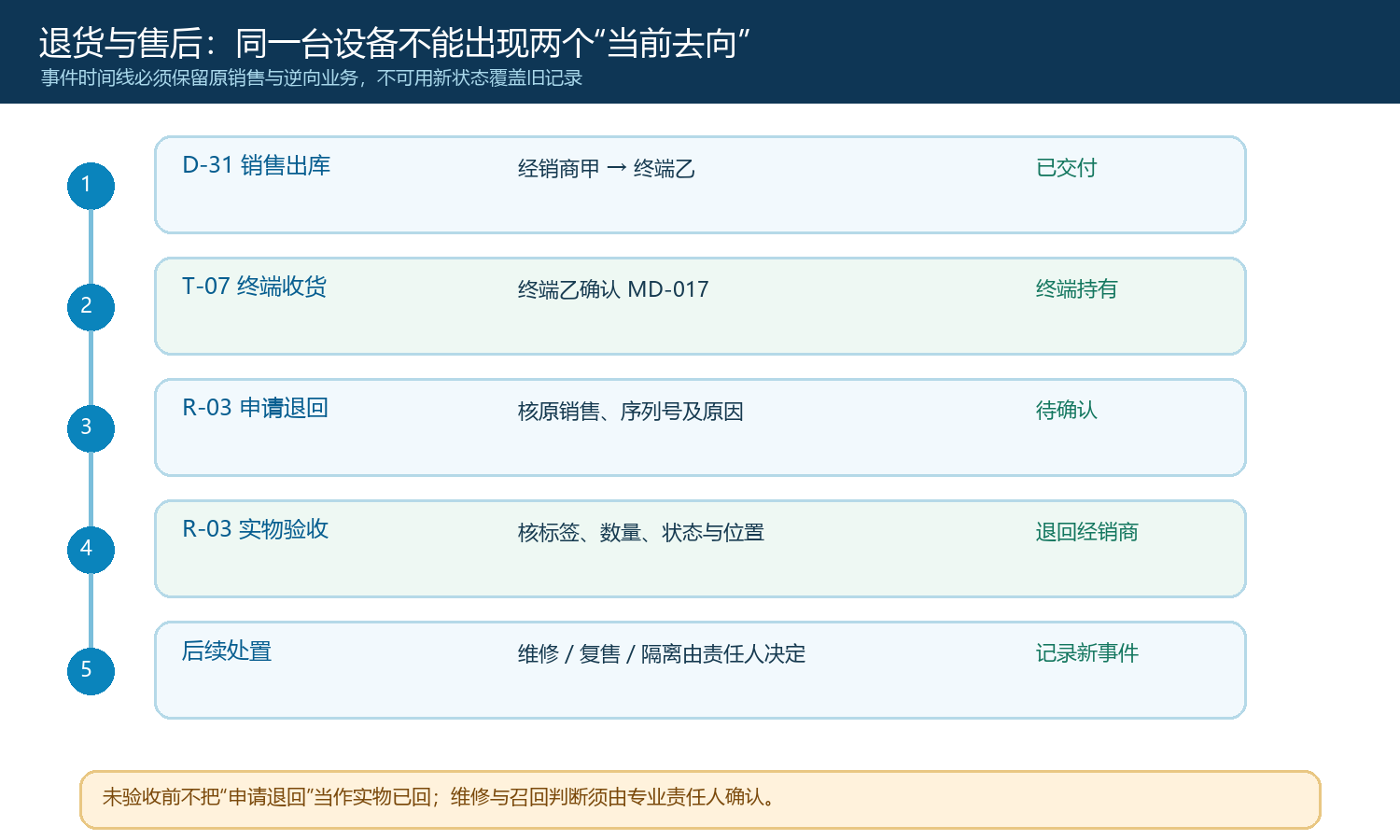The height and width of the screenshot is (840, 1400).
Task: Select the "R-03 实物验收" heading
Action: [256, 530]
